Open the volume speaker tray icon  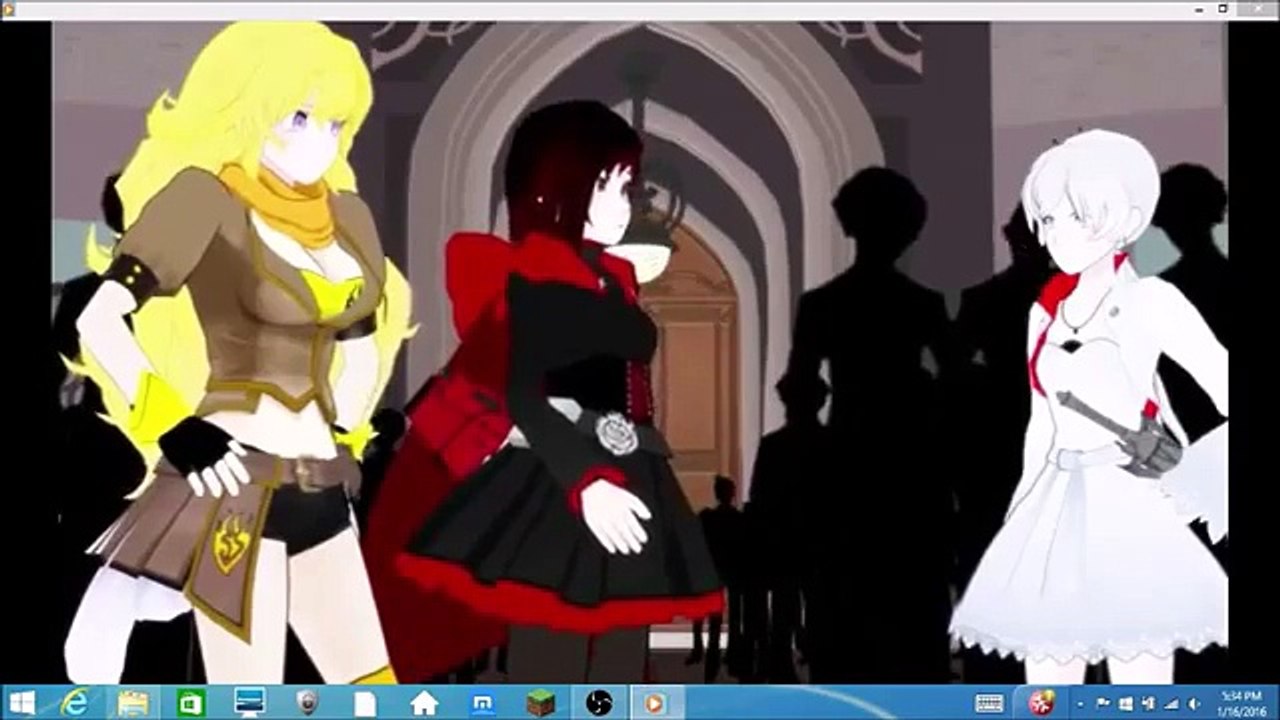[1193, 704]
